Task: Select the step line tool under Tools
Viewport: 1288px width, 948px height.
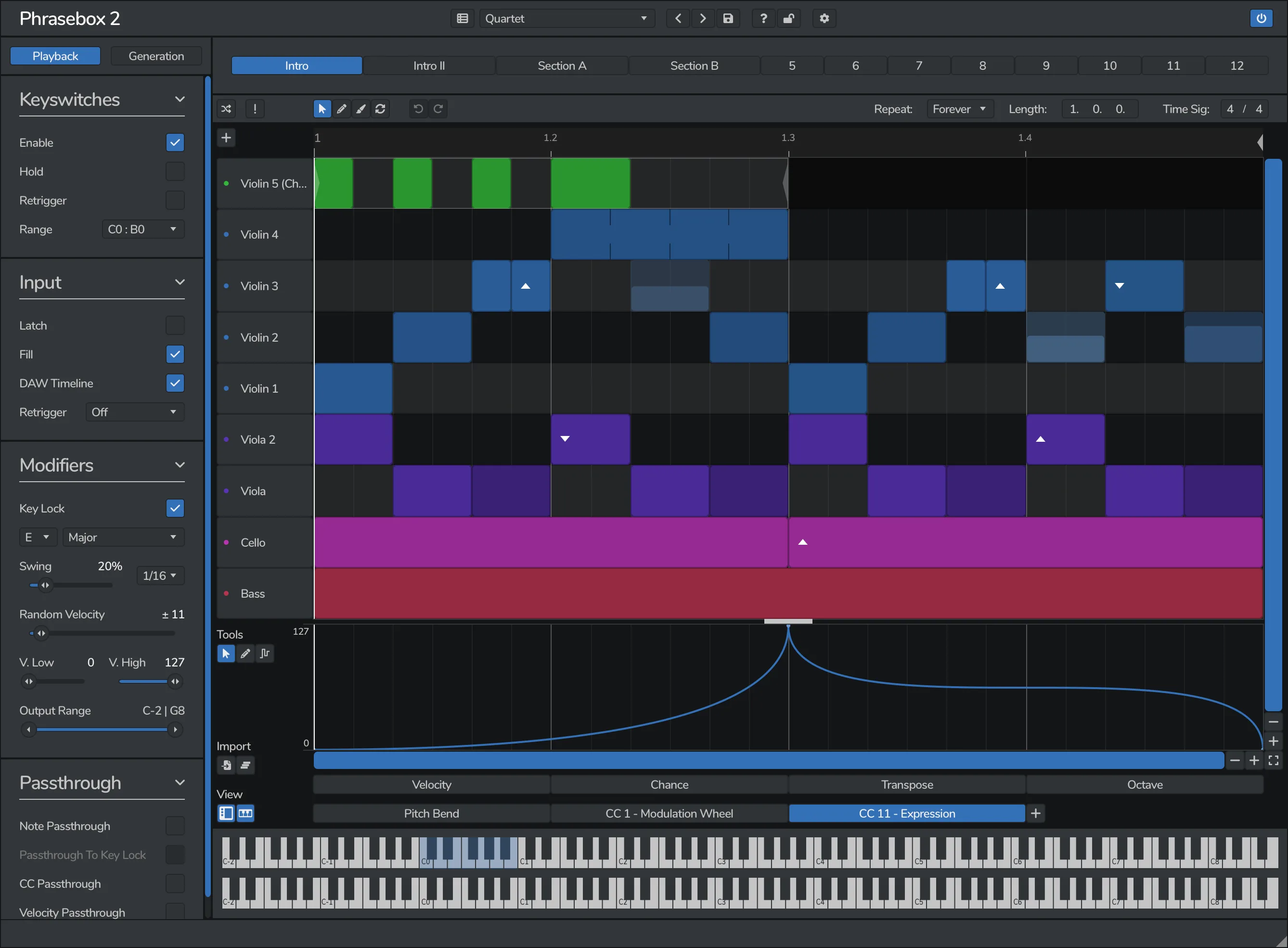Action: [x=265, y=653]
